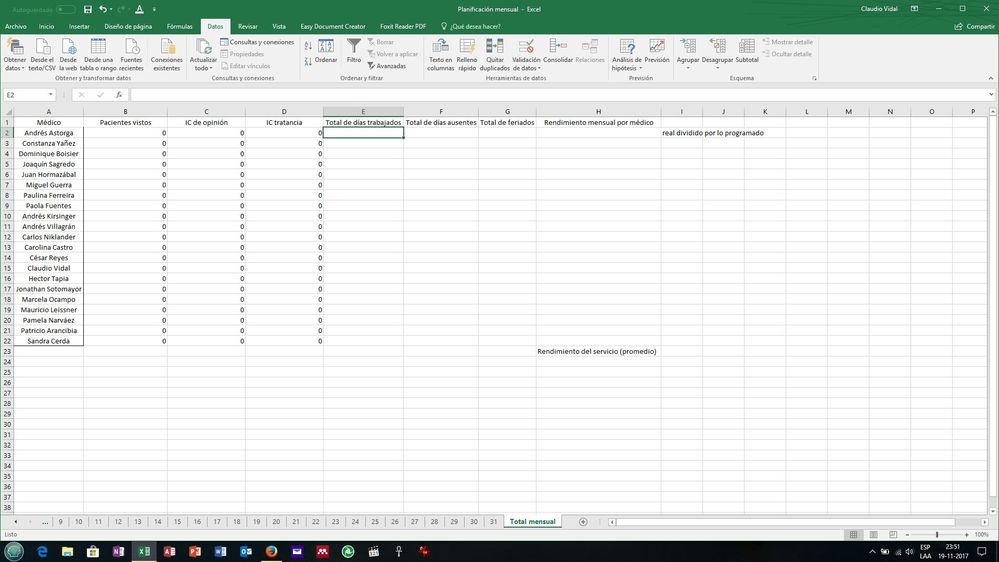Click the Windows Start button
The image size is (999, 562).
(14, 551)
